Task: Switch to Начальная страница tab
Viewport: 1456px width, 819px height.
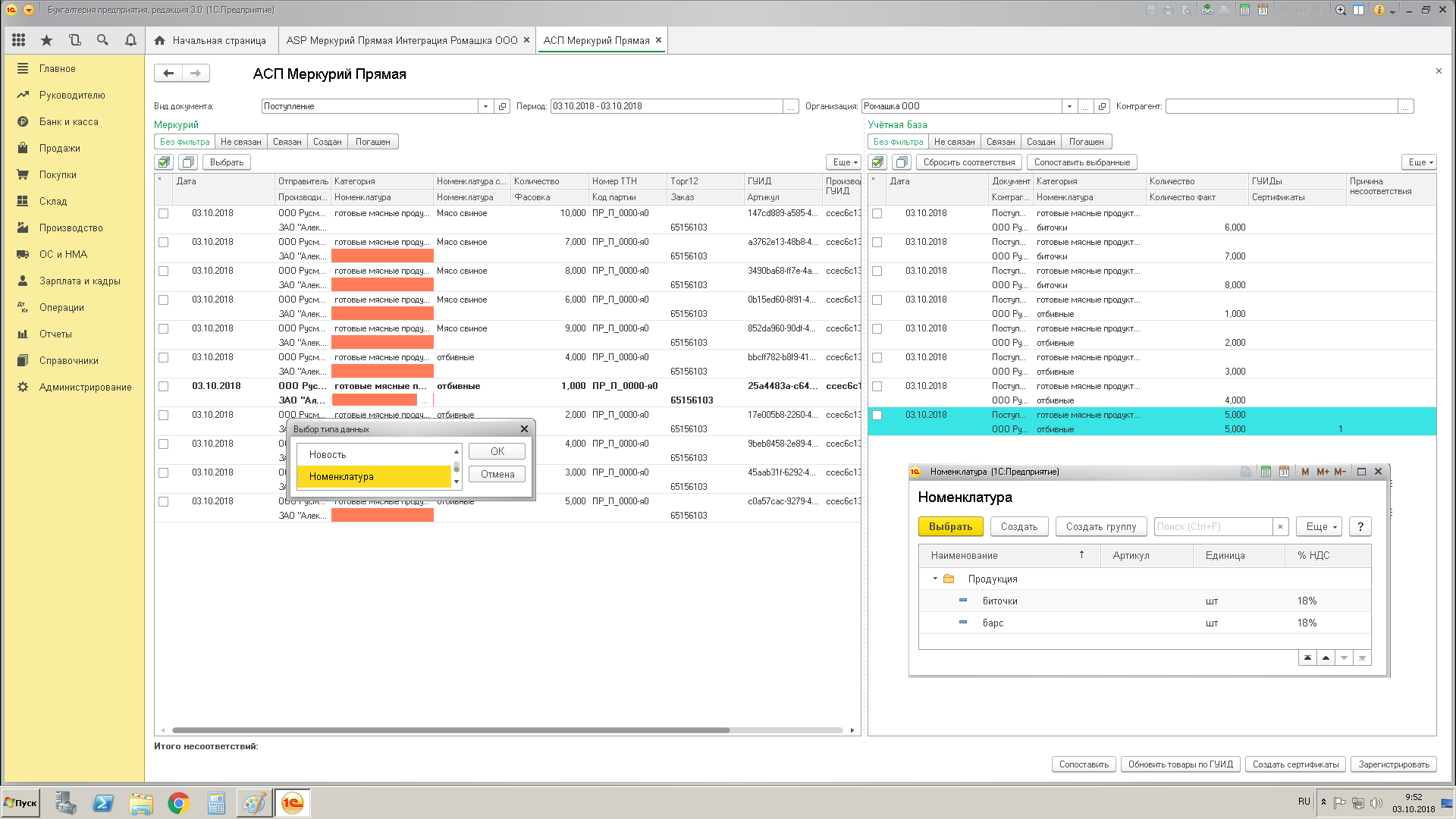Action: coord(210,40)
